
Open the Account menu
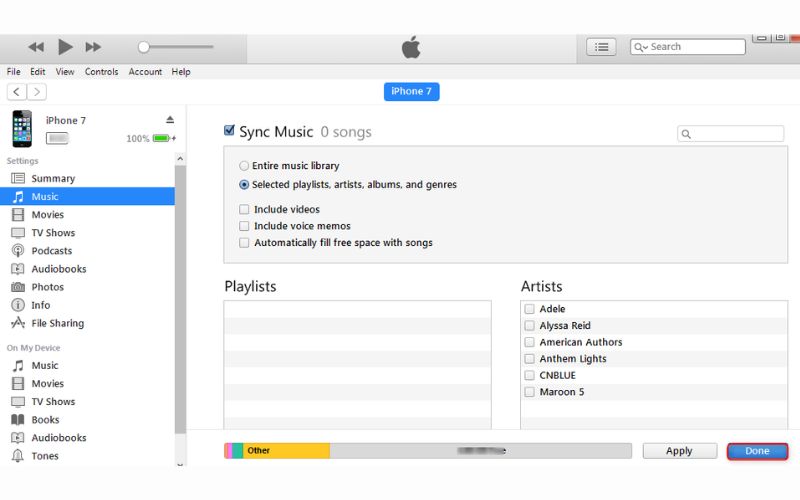click(145, 71)
